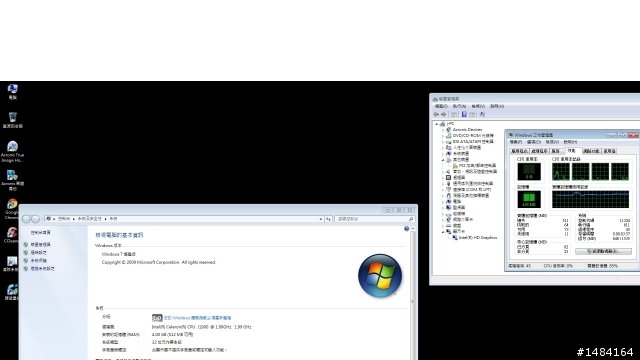This screenshot has height=360, width=640.
Task: Click 控制台 in the address breadcrumb
Action: tap(63, 219)
